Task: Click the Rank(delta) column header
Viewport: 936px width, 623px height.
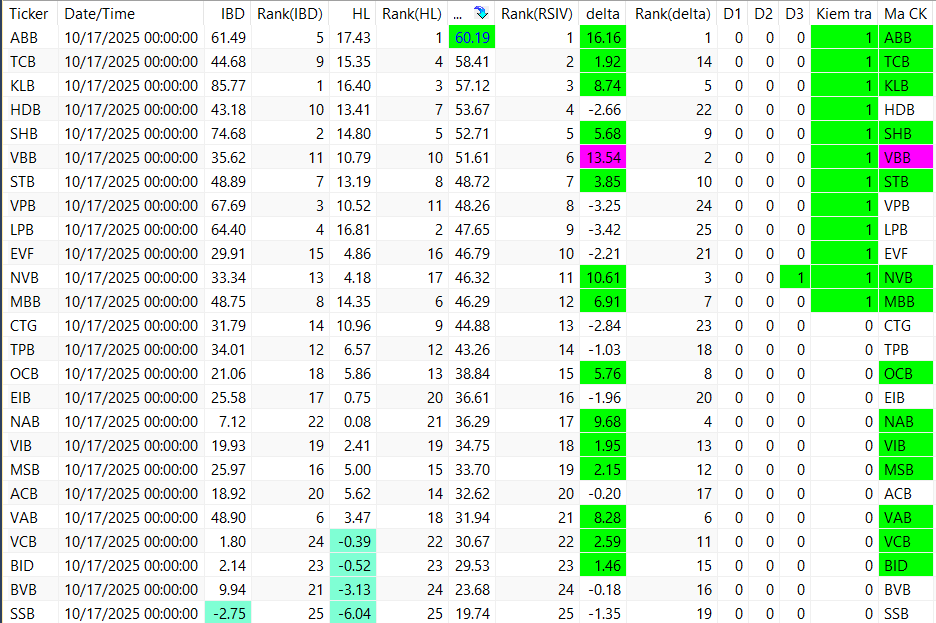Action: (672, 13)
